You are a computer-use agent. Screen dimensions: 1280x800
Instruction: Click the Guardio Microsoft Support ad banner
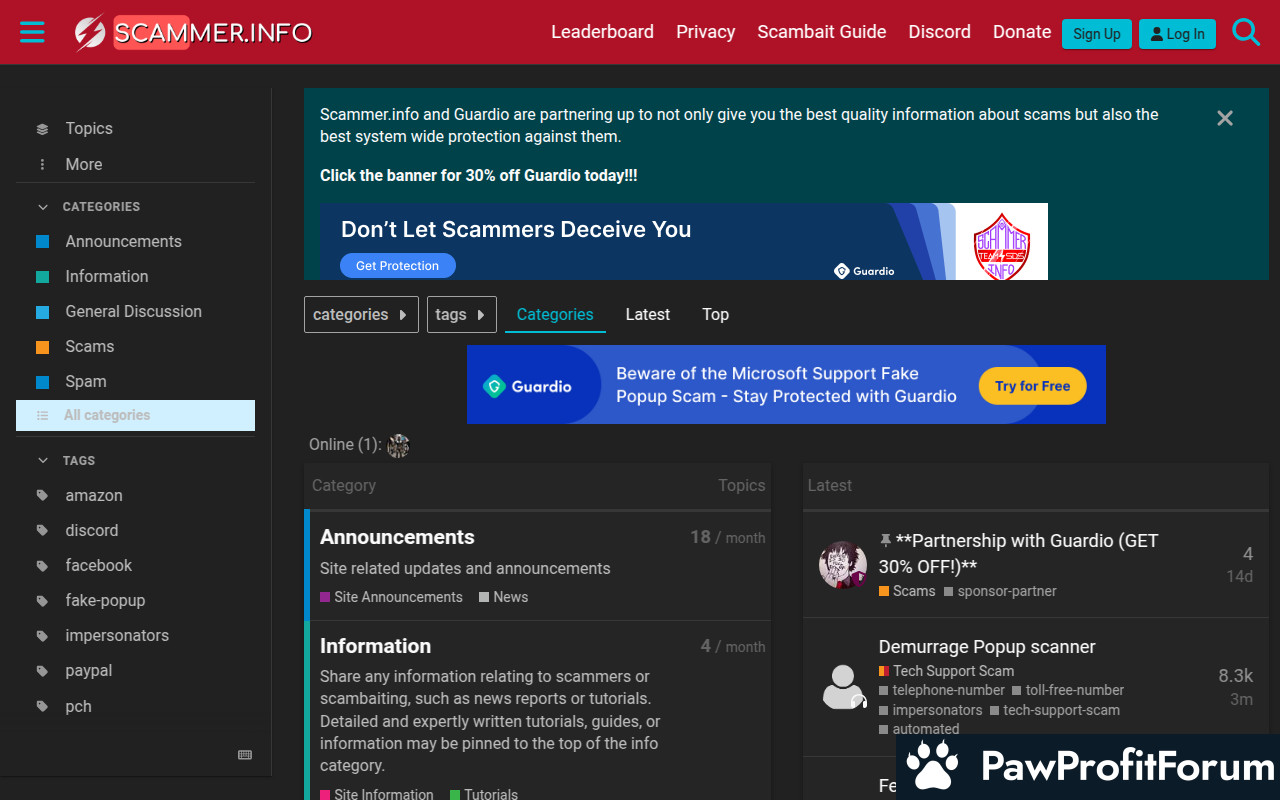(x=786, y=385)
